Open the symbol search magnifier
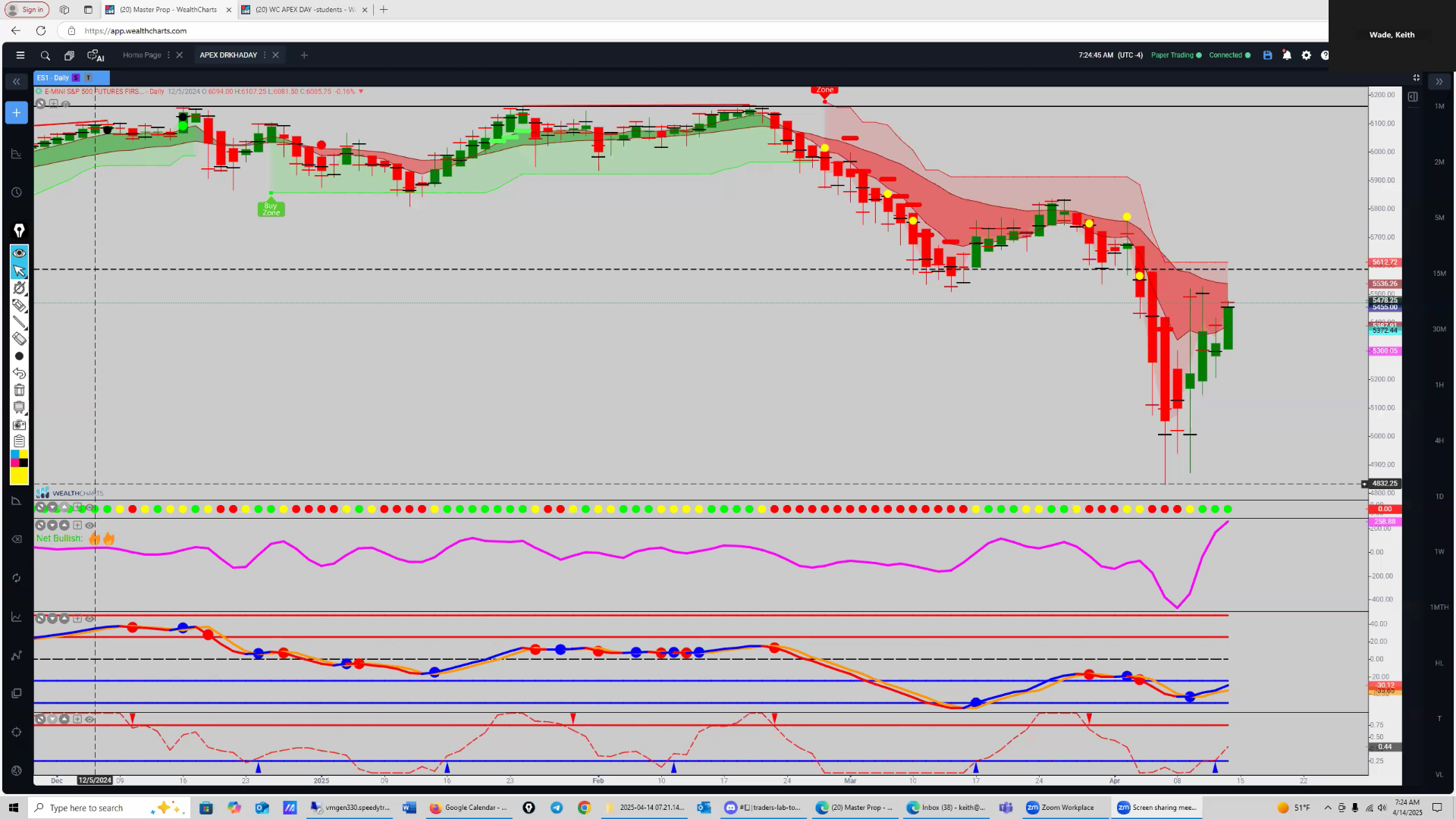This screenshot has width=1456, height=819. pyautogui.click(x=45, y=55)
